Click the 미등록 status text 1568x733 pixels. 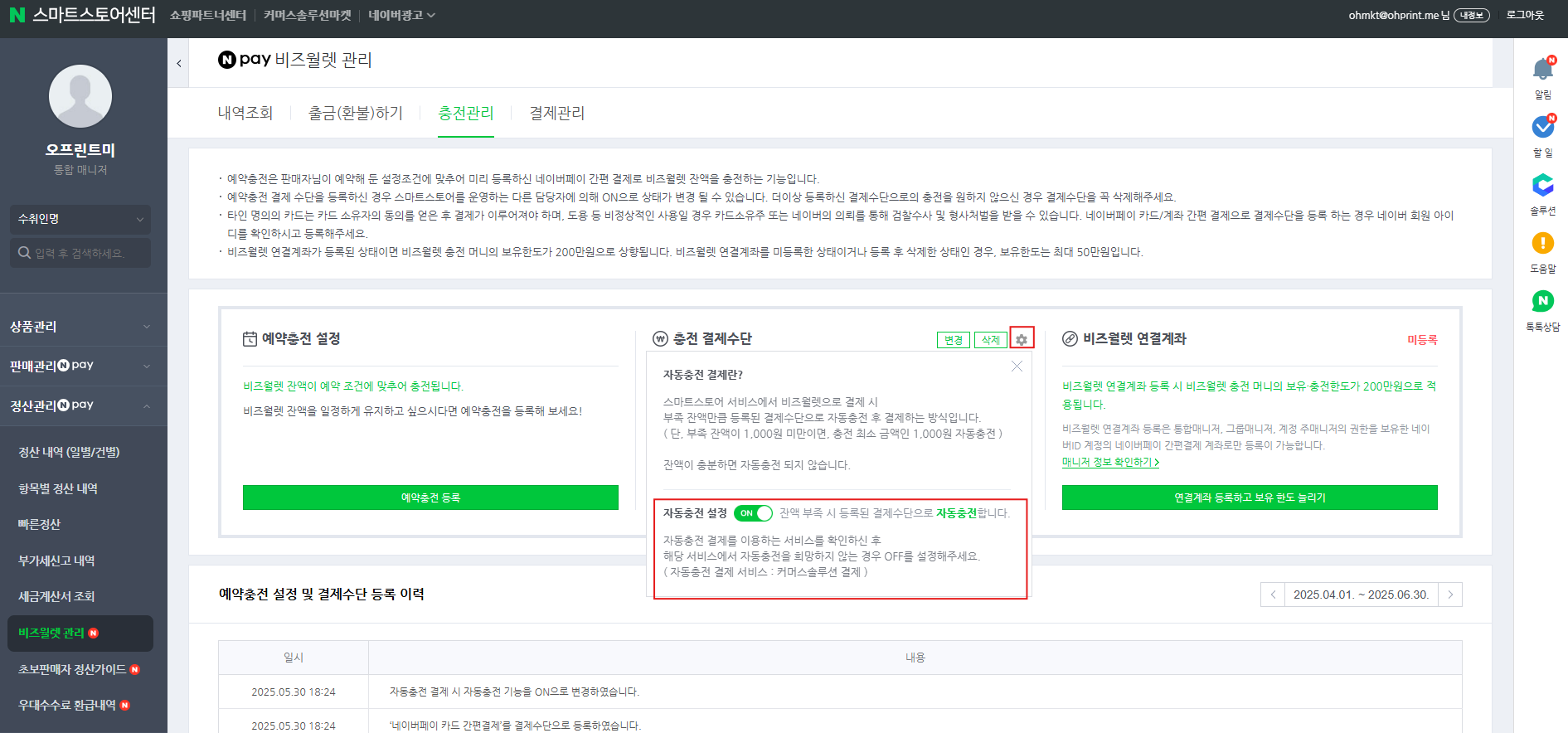[x=1422, y=340]
